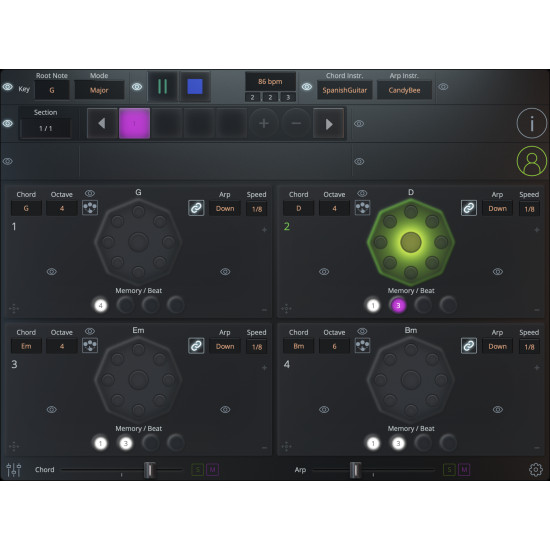Viewport: 550px width, 550px height.
Task: Click the plus icon on pad 2
Action: pyautogui.click(x=537, y=230)
